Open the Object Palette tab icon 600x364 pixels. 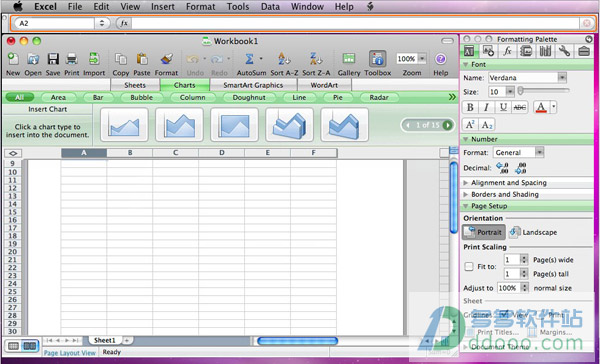[x=488, y=51]
